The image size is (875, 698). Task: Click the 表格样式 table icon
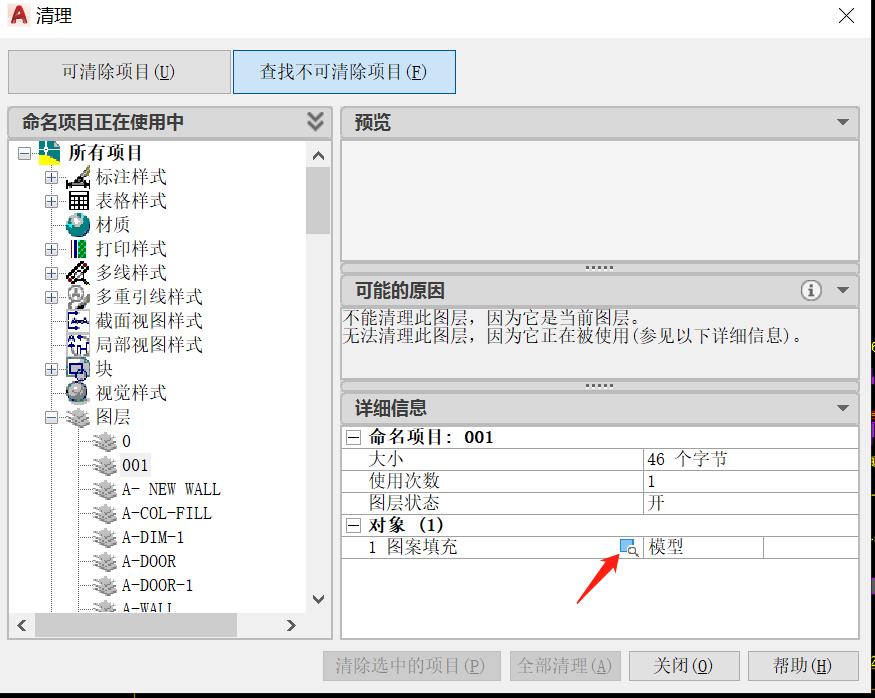(x=78, y=201)
